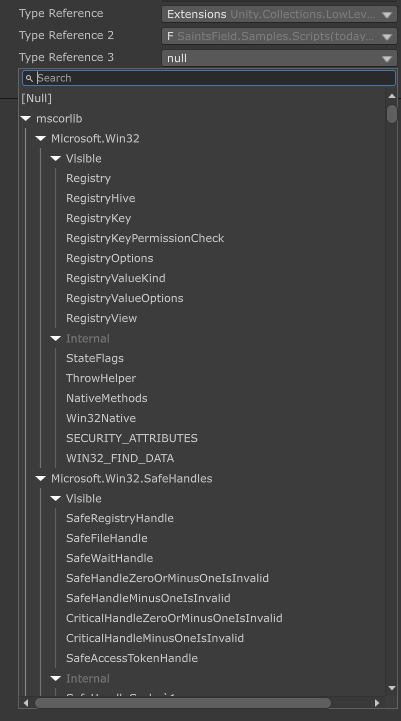Collapse the mscorlib assembly node
The image size is (401, 721).
pyautogui.click(x=26, y=119)
